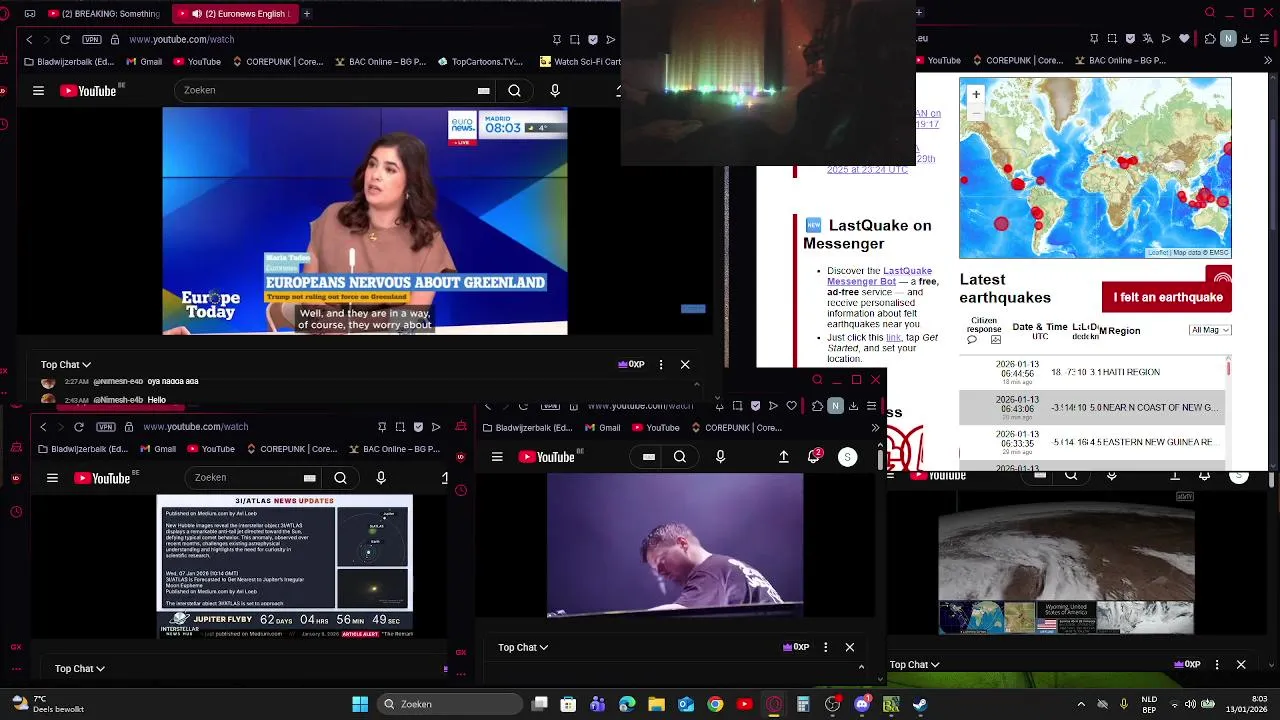1280x720 pixels.
Task: Click heart icon in earthquake browser toolbar
Action: coord(1185,39)
